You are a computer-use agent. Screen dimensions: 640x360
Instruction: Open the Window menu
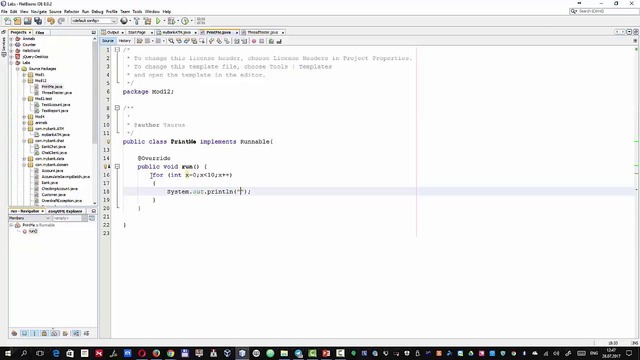[152, 11]
